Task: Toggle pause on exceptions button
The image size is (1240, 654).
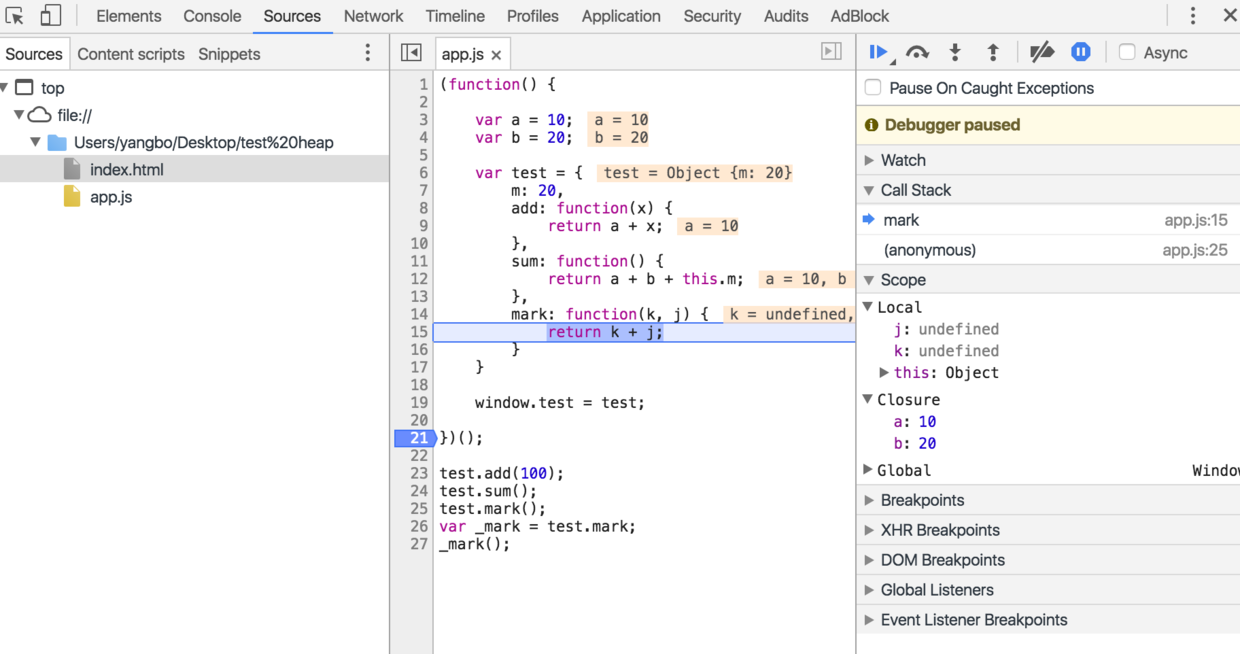Action: [x=1081, y=52]
